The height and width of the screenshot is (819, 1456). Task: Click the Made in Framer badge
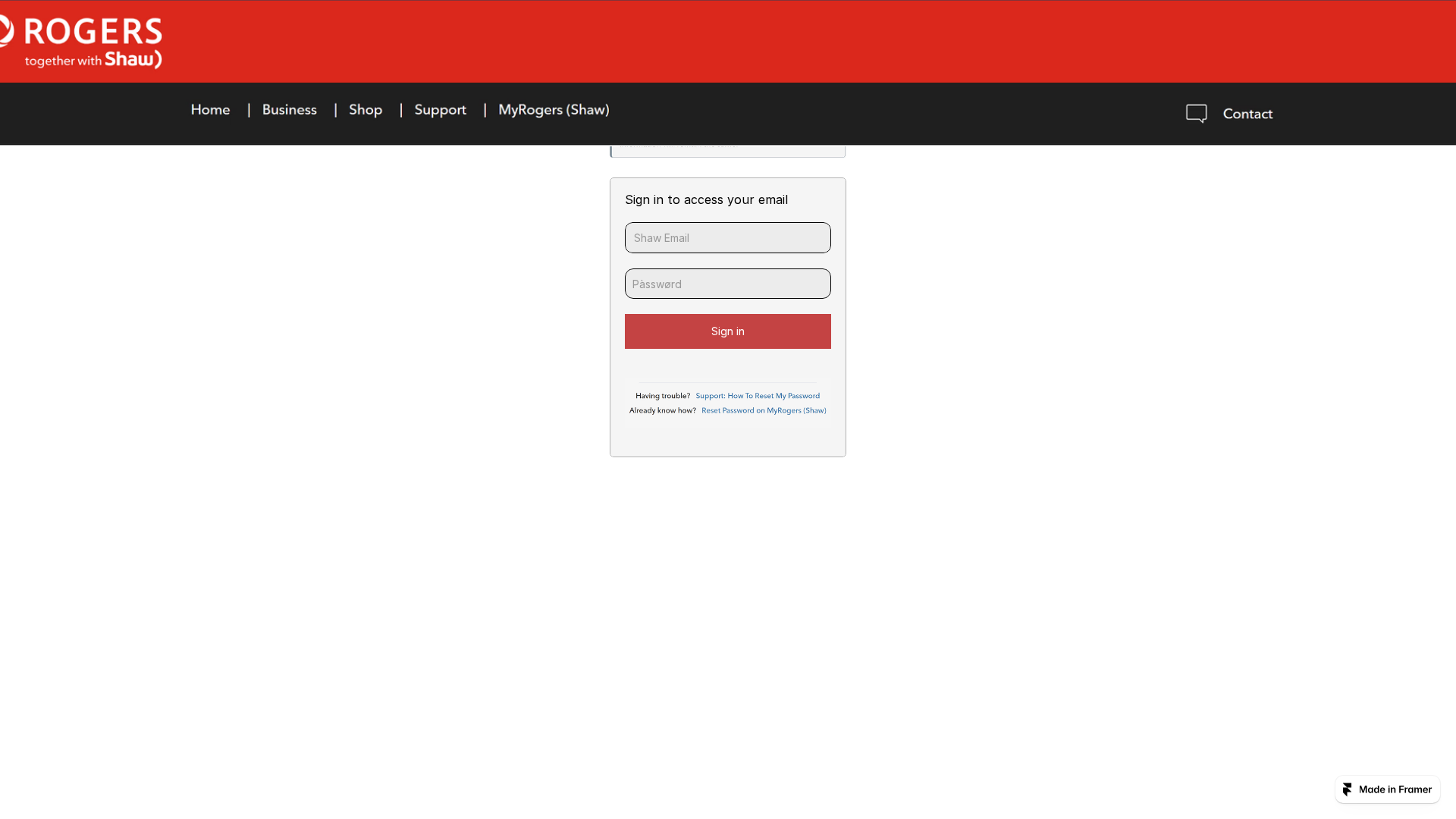point(1388,789)
